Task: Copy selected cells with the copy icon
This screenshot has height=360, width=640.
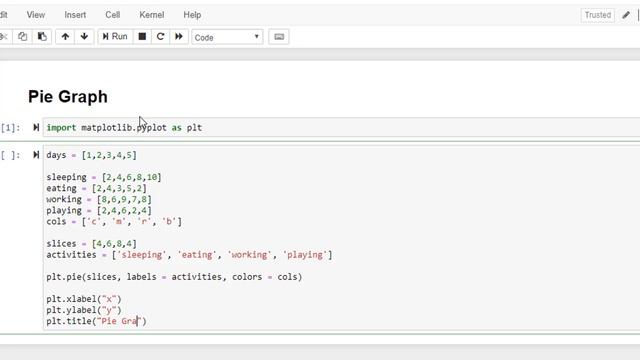Action: (22, 37)
